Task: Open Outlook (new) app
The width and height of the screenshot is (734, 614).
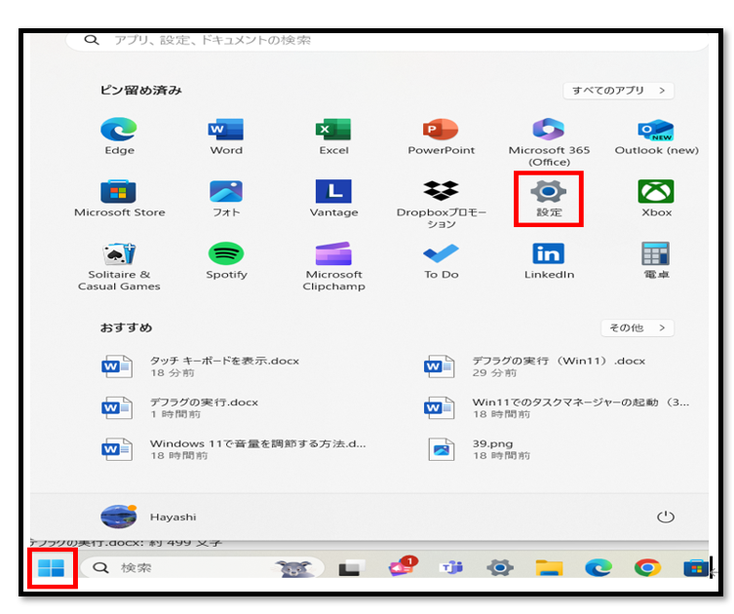Action: pos(656,136)
